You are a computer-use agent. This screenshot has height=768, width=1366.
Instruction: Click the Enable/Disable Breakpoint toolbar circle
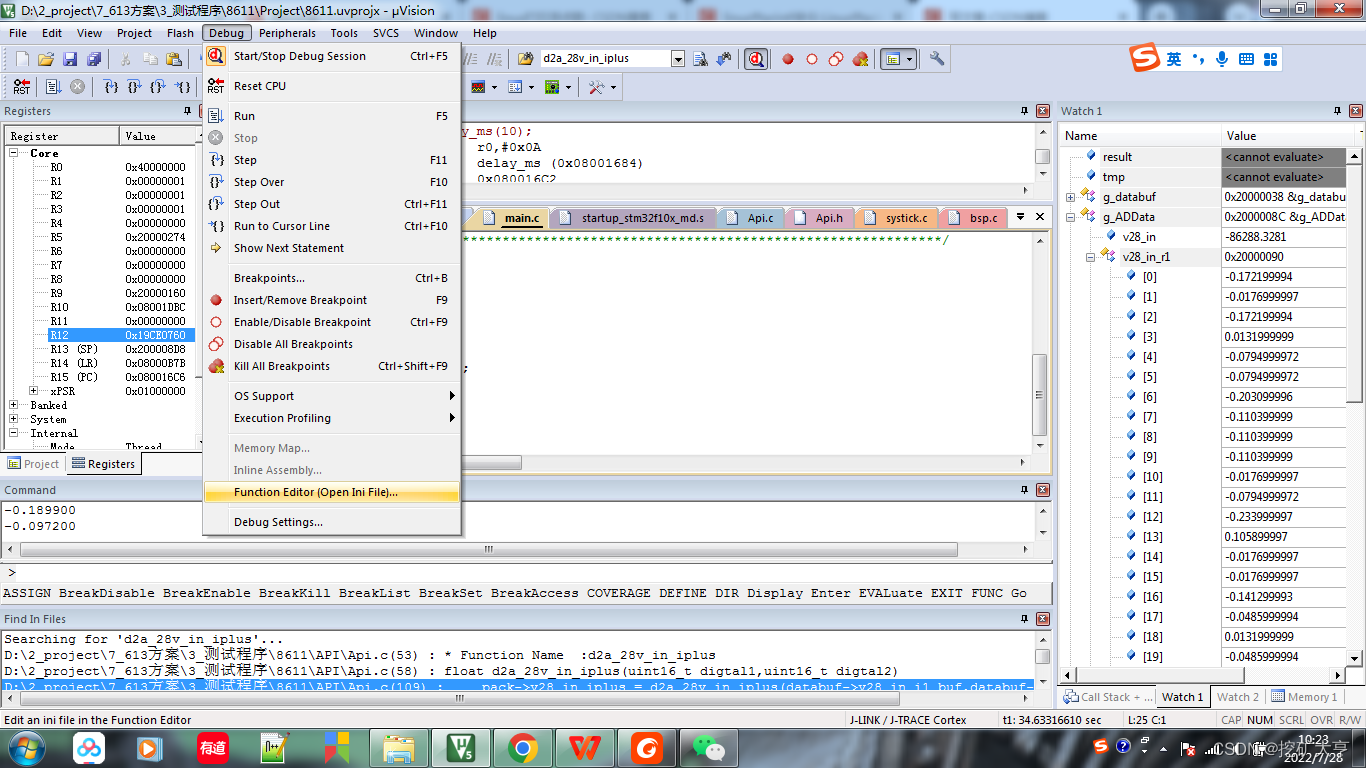pyautogui.click(x=812, y=59)
